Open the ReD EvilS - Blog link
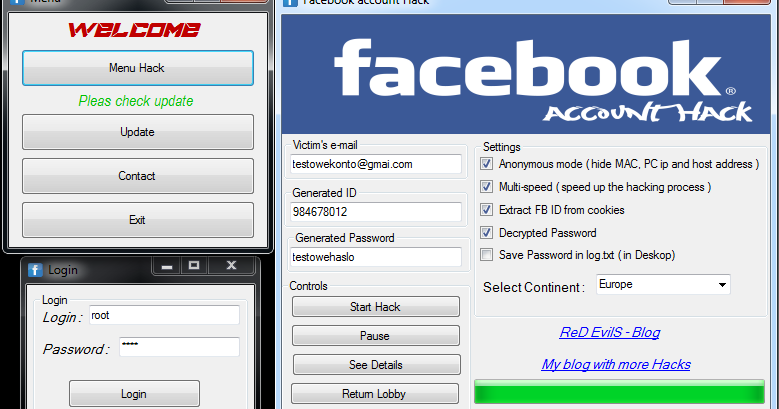 610,332
